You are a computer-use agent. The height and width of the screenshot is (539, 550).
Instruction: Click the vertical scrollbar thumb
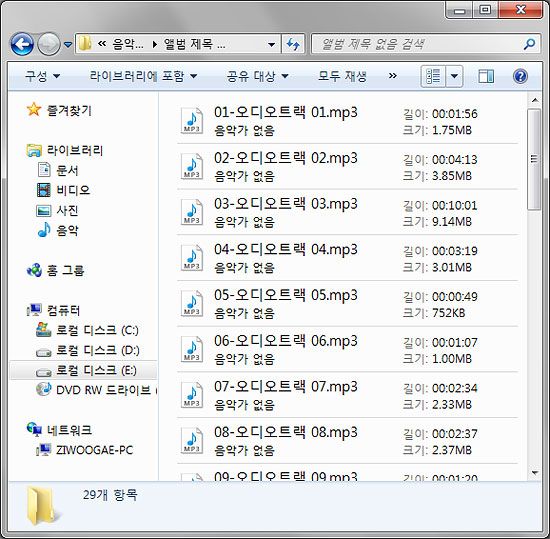click(x=534, y=159)
